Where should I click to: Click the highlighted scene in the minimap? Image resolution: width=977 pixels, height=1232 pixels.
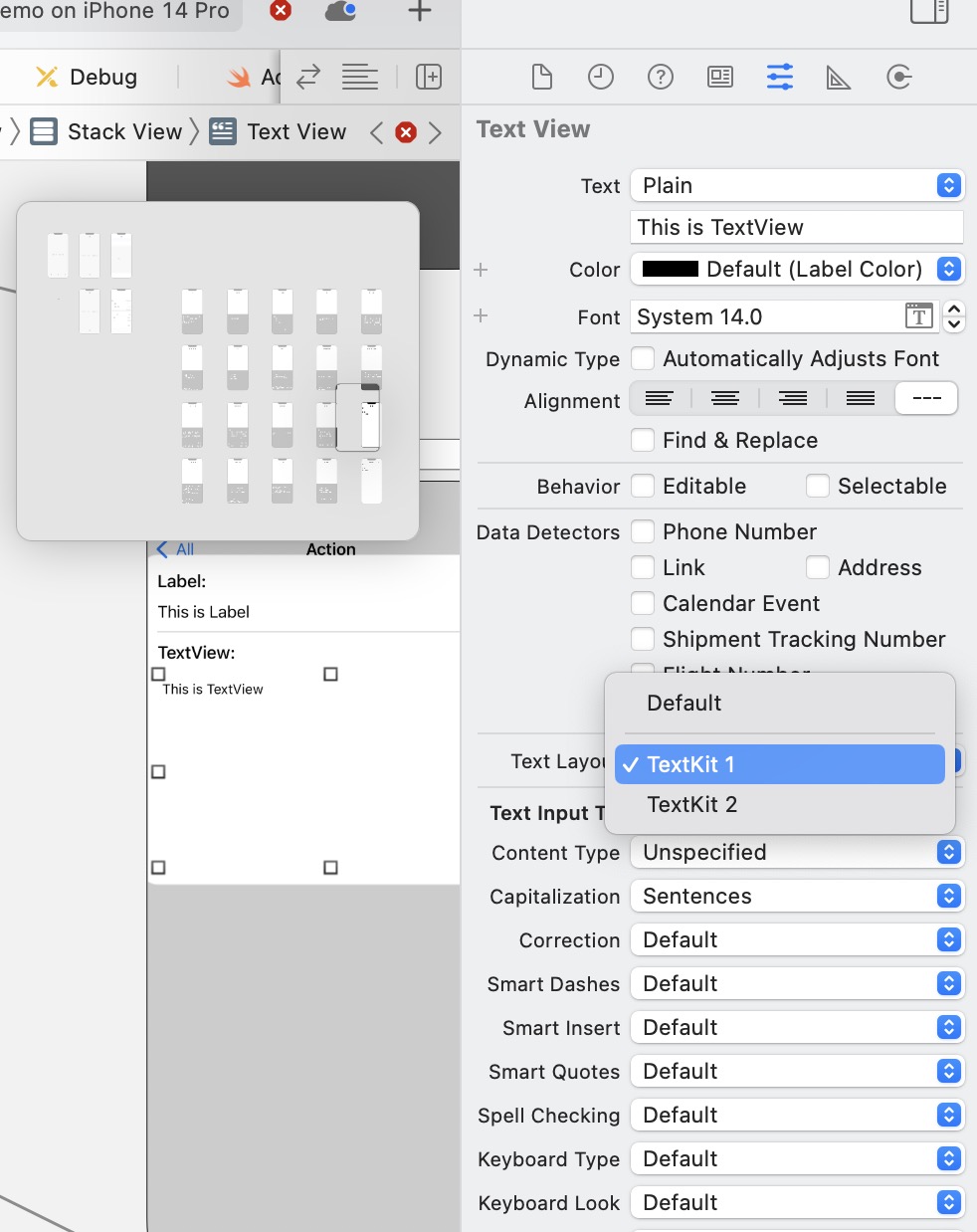click(x=358, y=417)
